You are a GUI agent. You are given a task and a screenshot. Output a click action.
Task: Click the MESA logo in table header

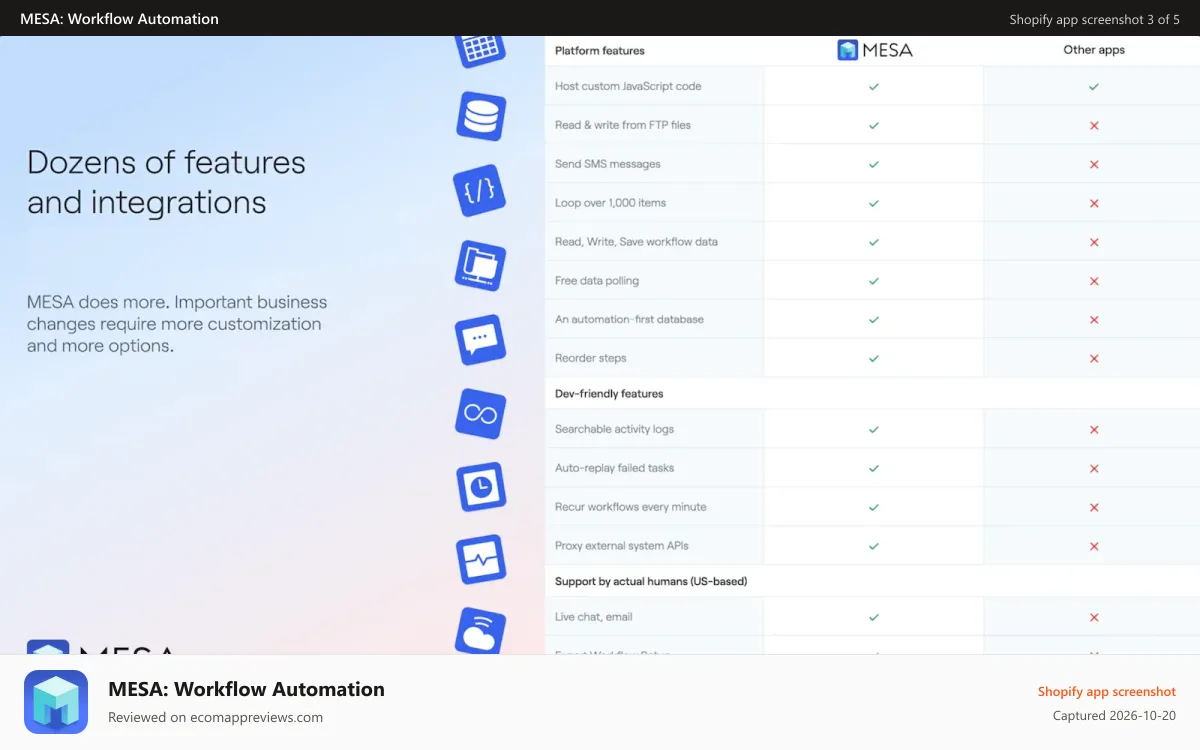(874, 50)
